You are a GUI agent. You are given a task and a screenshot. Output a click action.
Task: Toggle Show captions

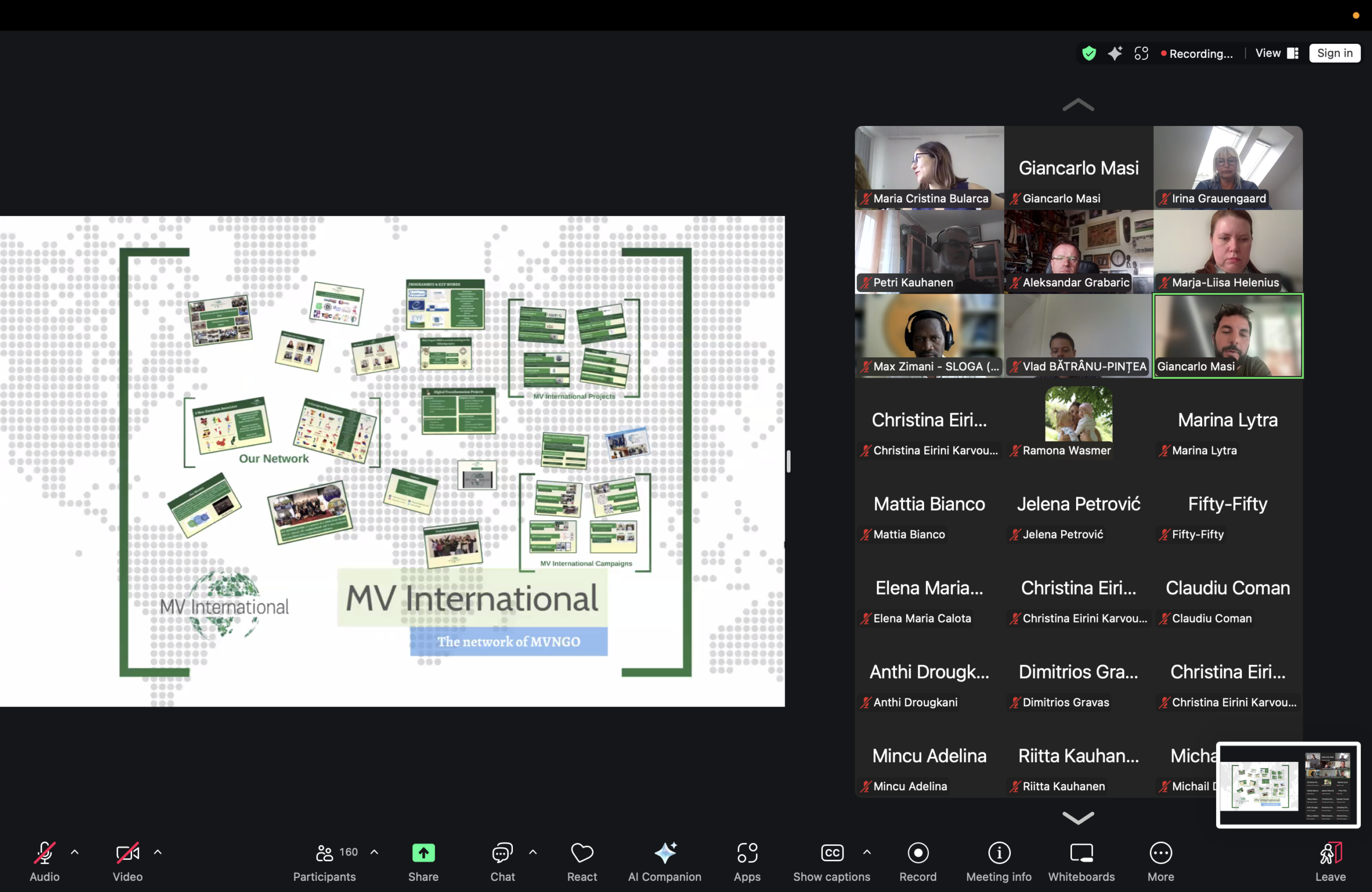pyautogui.click(x=831, y=861)
